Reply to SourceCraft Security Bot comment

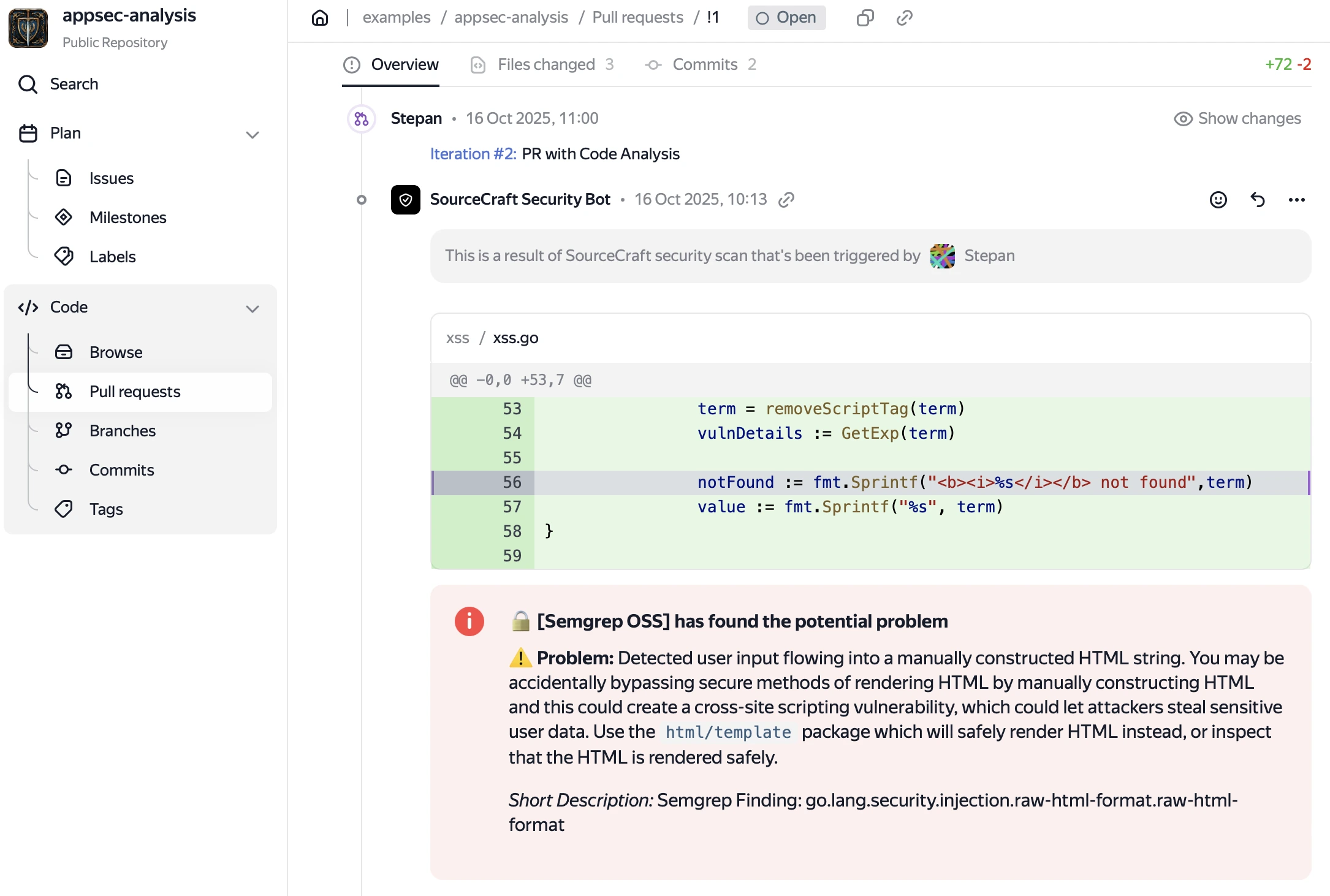coord(1257,200)
